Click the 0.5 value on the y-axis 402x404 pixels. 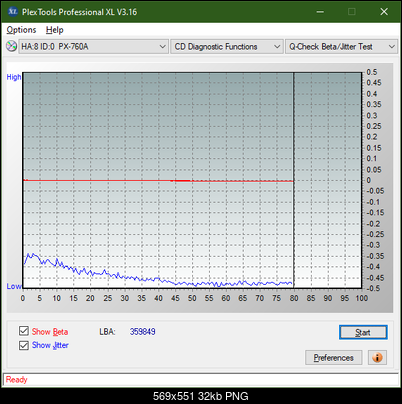pos(372,72)
